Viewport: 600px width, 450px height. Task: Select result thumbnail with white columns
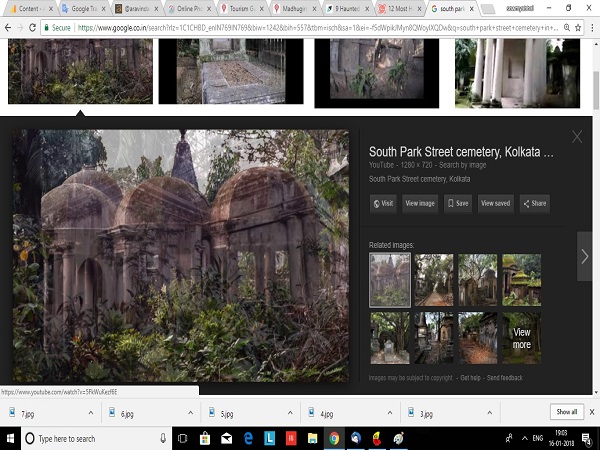517,73
